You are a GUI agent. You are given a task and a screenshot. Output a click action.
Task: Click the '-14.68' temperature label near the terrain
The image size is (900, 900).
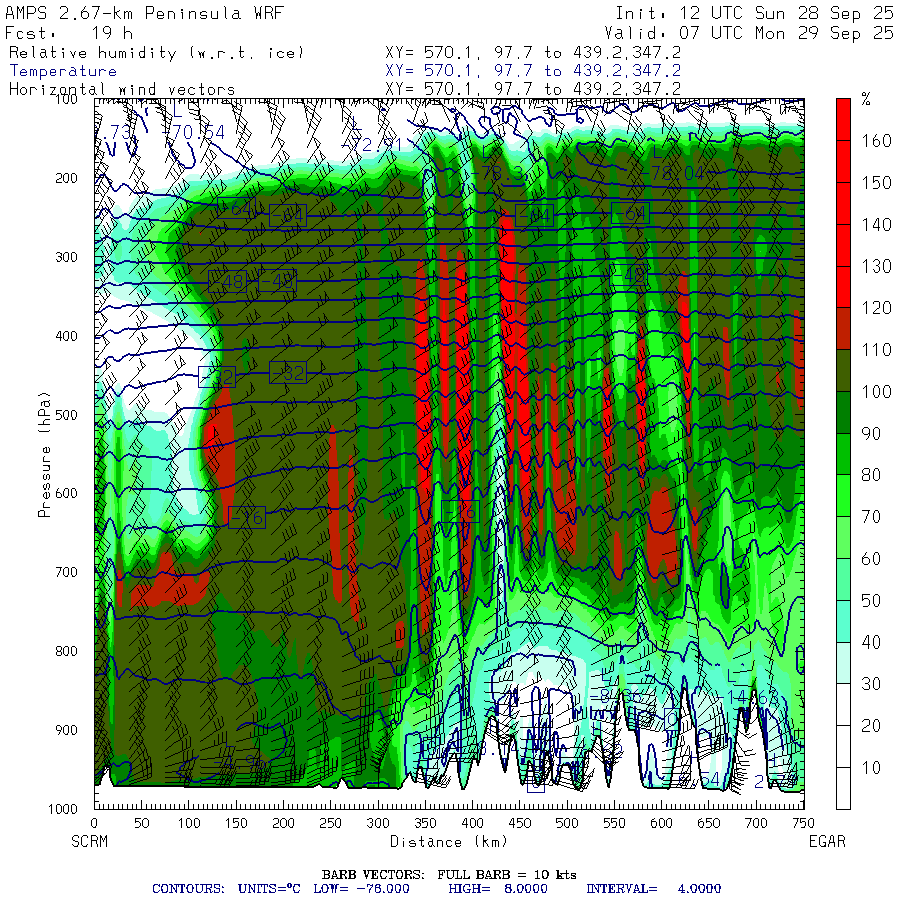[x=747, y=697]
